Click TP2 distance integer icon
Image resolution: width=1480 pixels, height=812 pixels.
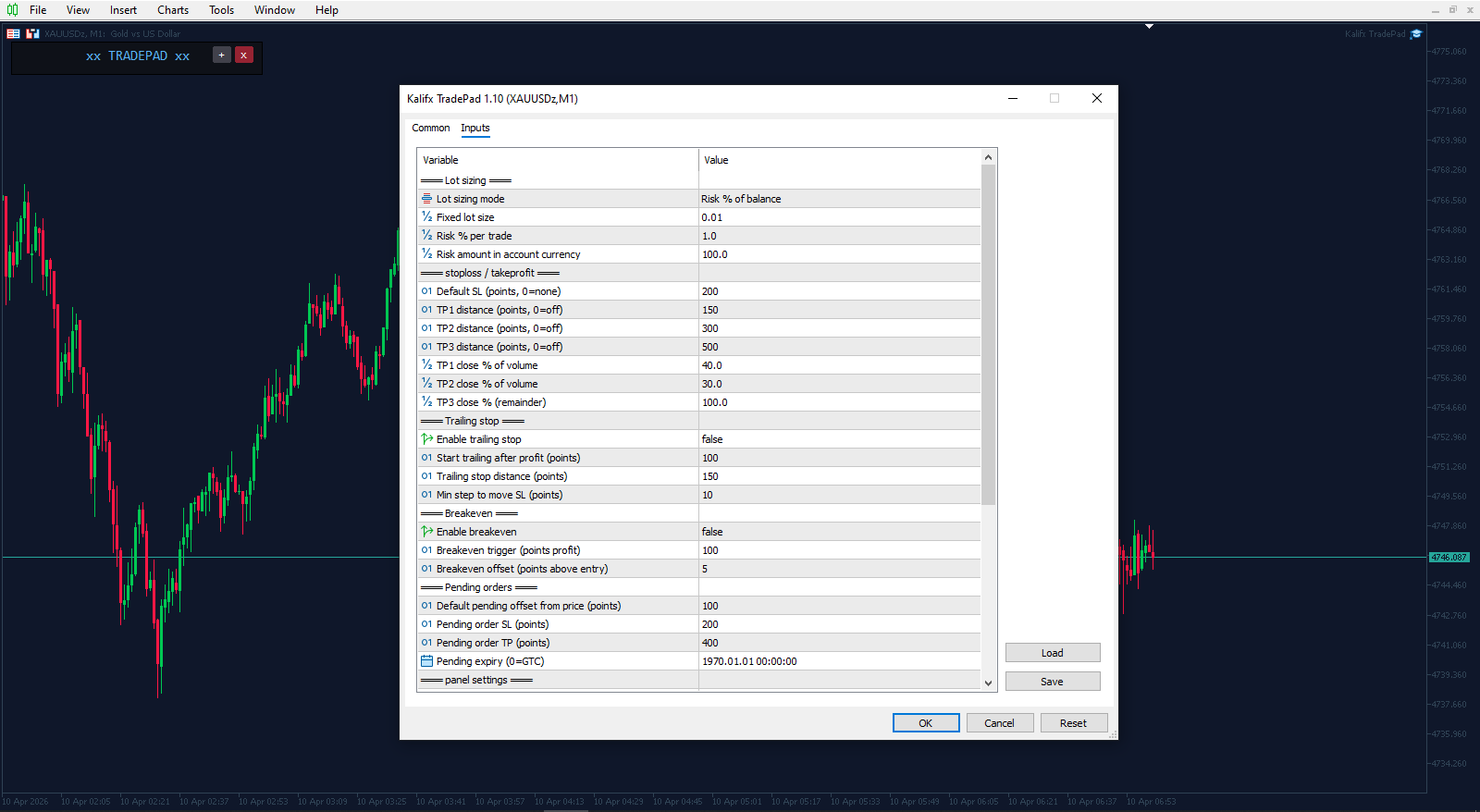click(x=426, y=328)
